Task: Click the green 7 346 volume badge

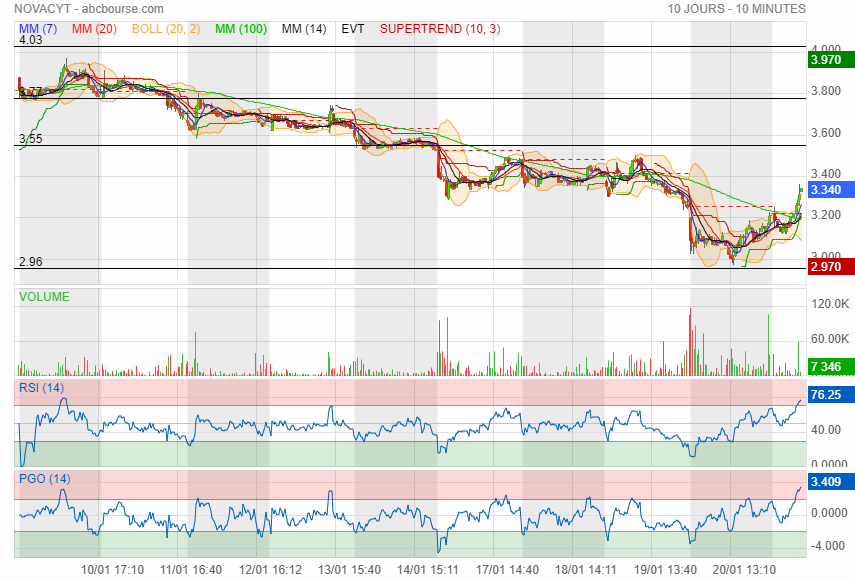Action: point(831,366)
